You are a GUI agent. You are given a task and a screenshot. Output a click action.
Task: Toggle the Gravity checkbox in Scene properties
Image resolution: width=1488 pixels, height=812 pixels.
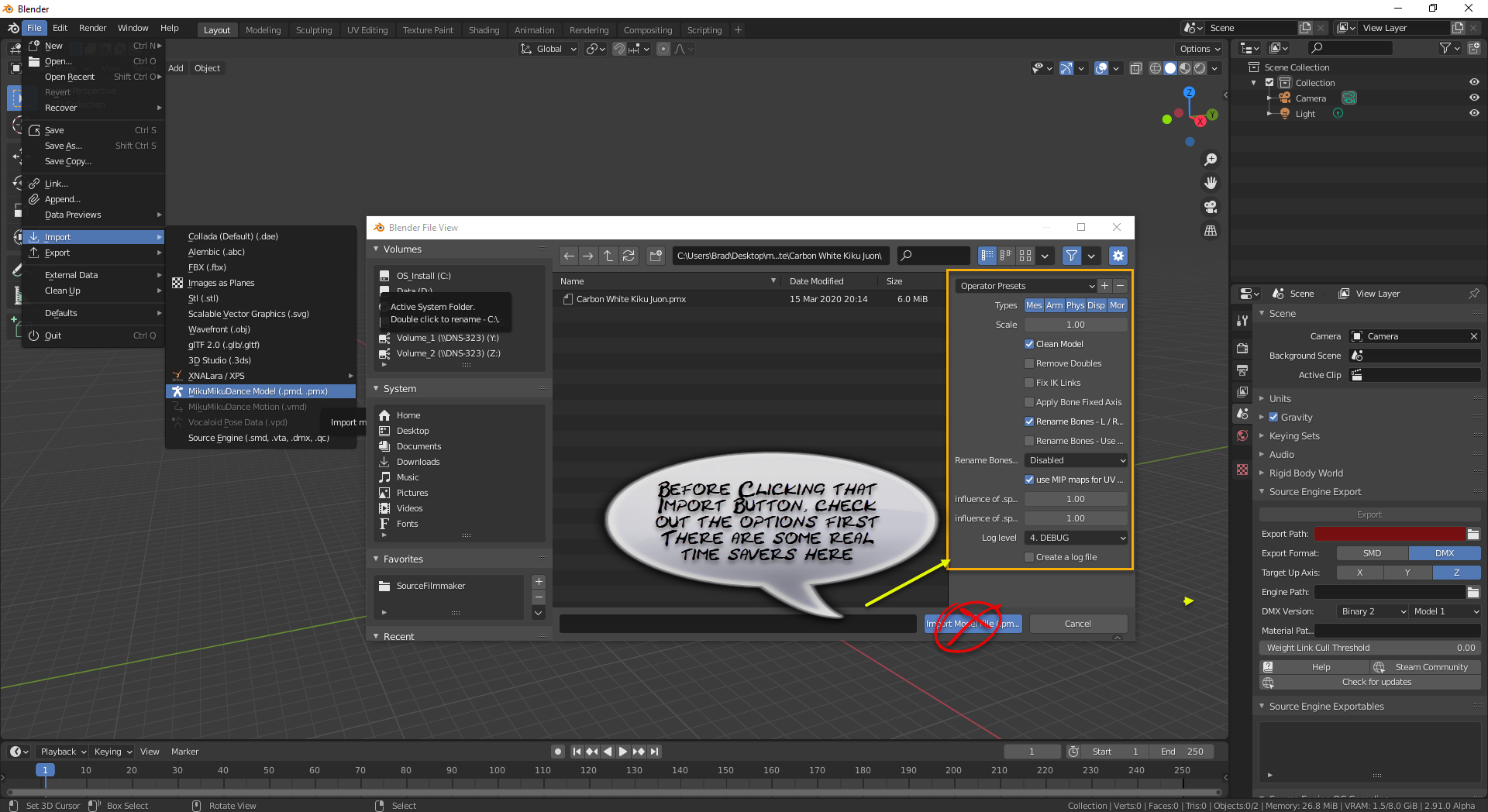pyautogui.click(x=1273, y=417)
